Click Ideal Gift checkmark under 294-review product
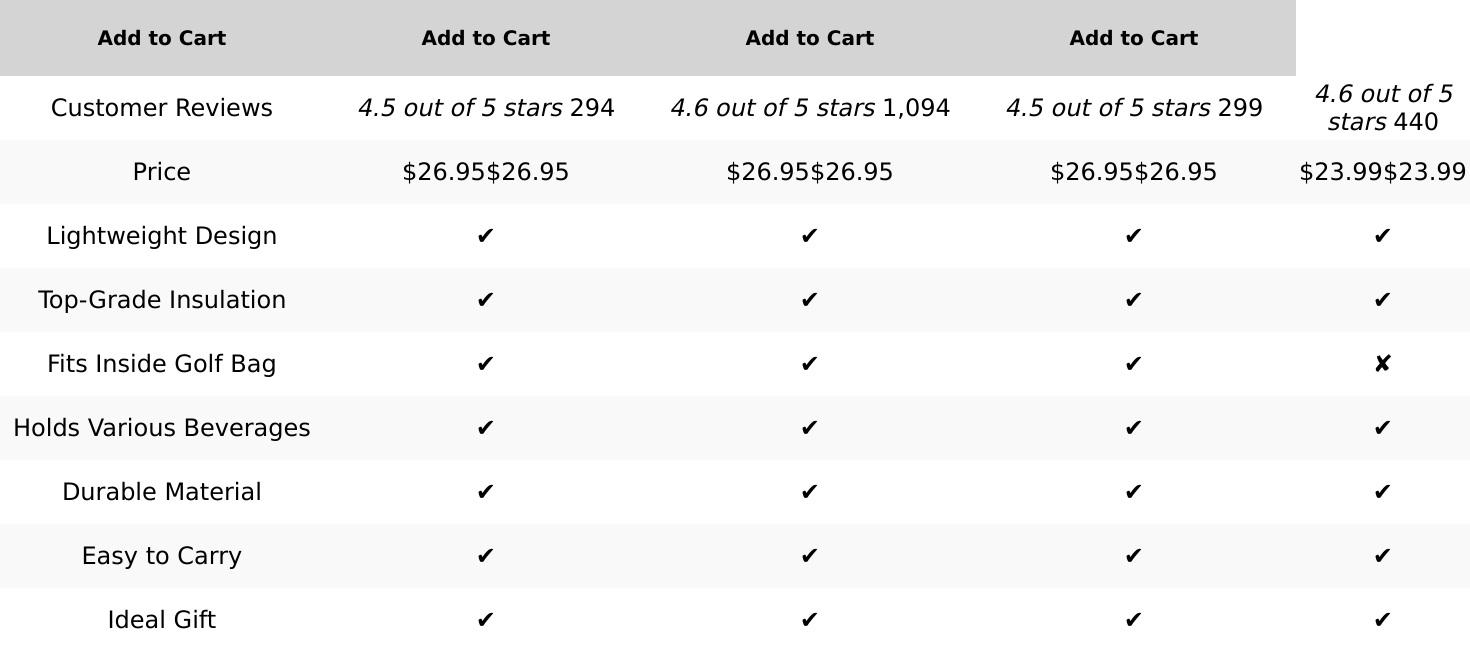Image resolution: width=1470 pixels, height=652 pixels. coord(486,620)
